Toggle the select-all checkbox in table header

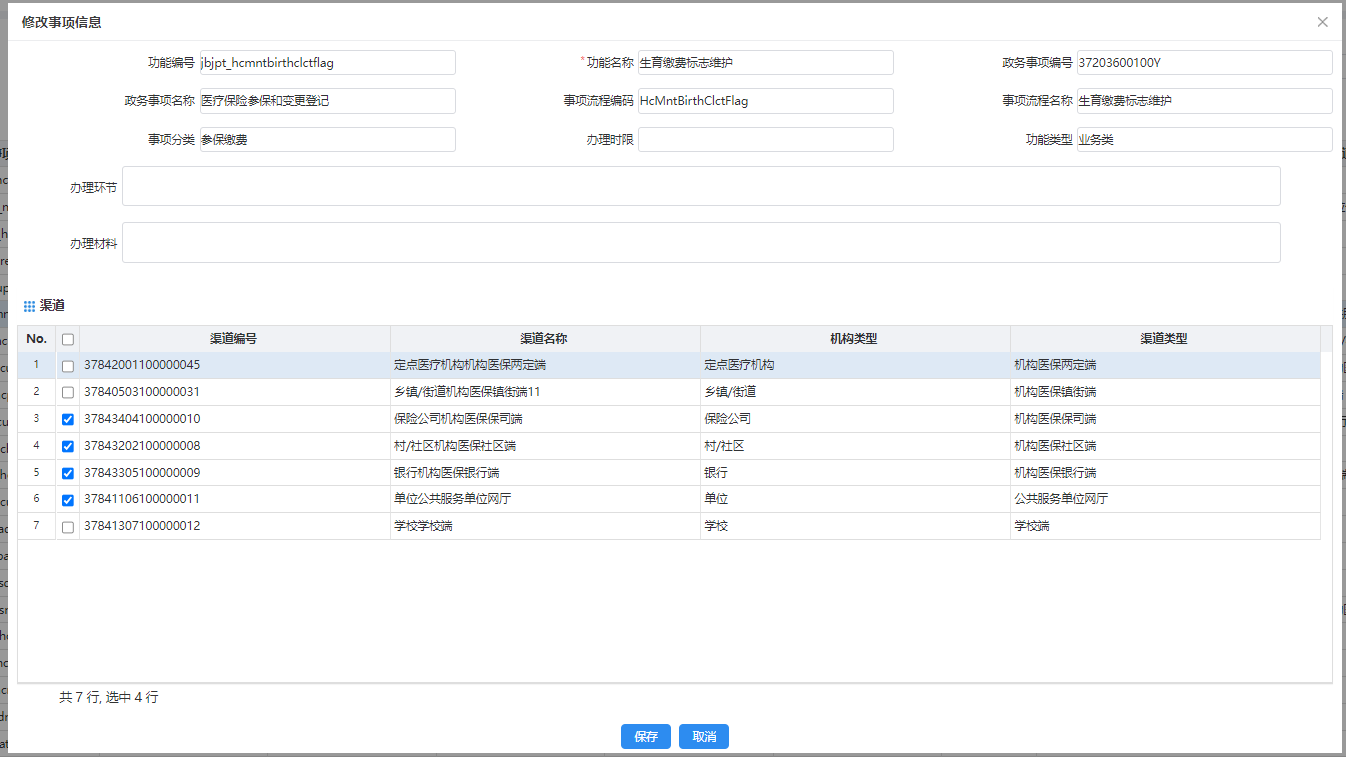[x=68, y=339]
